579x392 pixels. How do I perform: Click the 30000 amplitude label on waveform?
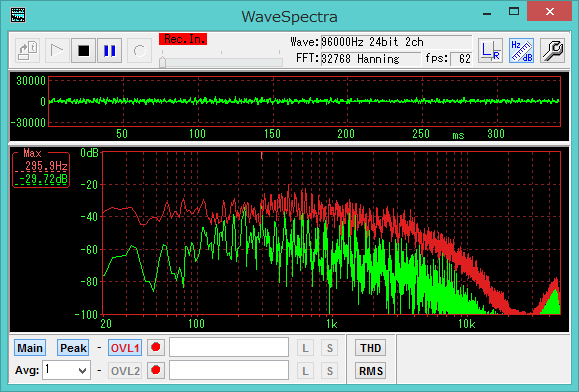pyautogui.click(x=31, y=81)
